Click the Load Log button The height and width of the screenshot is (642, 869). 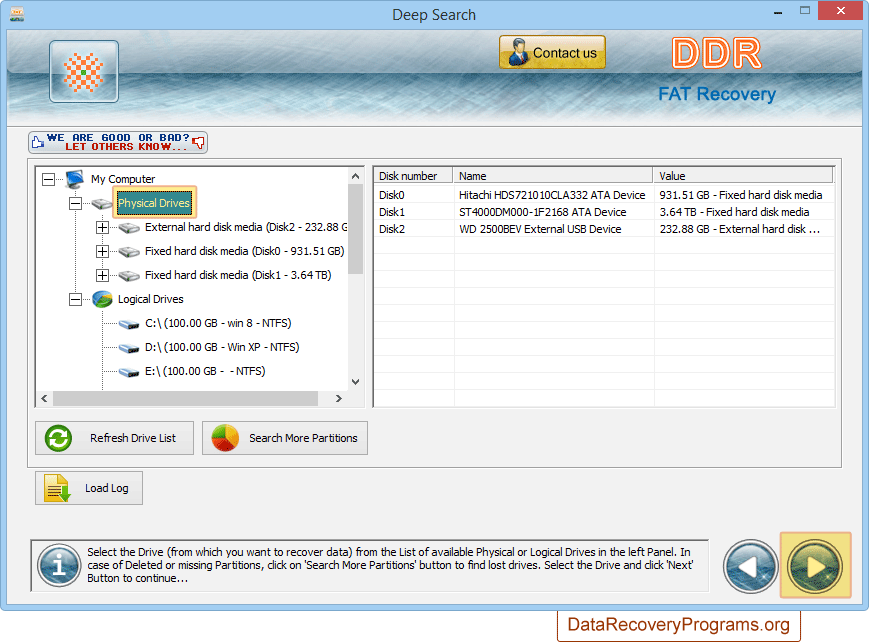(89, 488)
